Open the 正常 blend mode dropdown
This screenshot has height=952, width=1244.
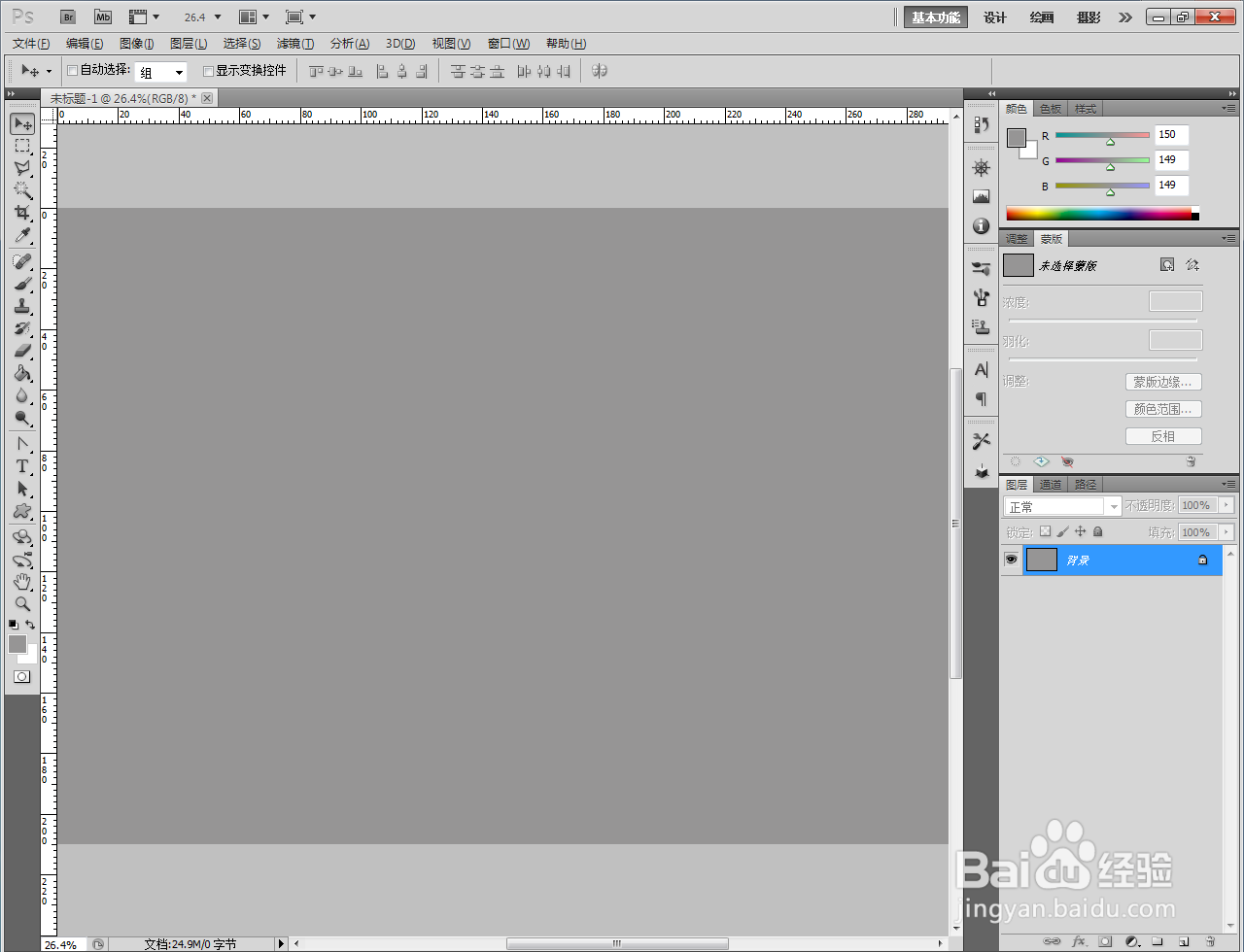pyautogui.click(x=1062, y=506)
